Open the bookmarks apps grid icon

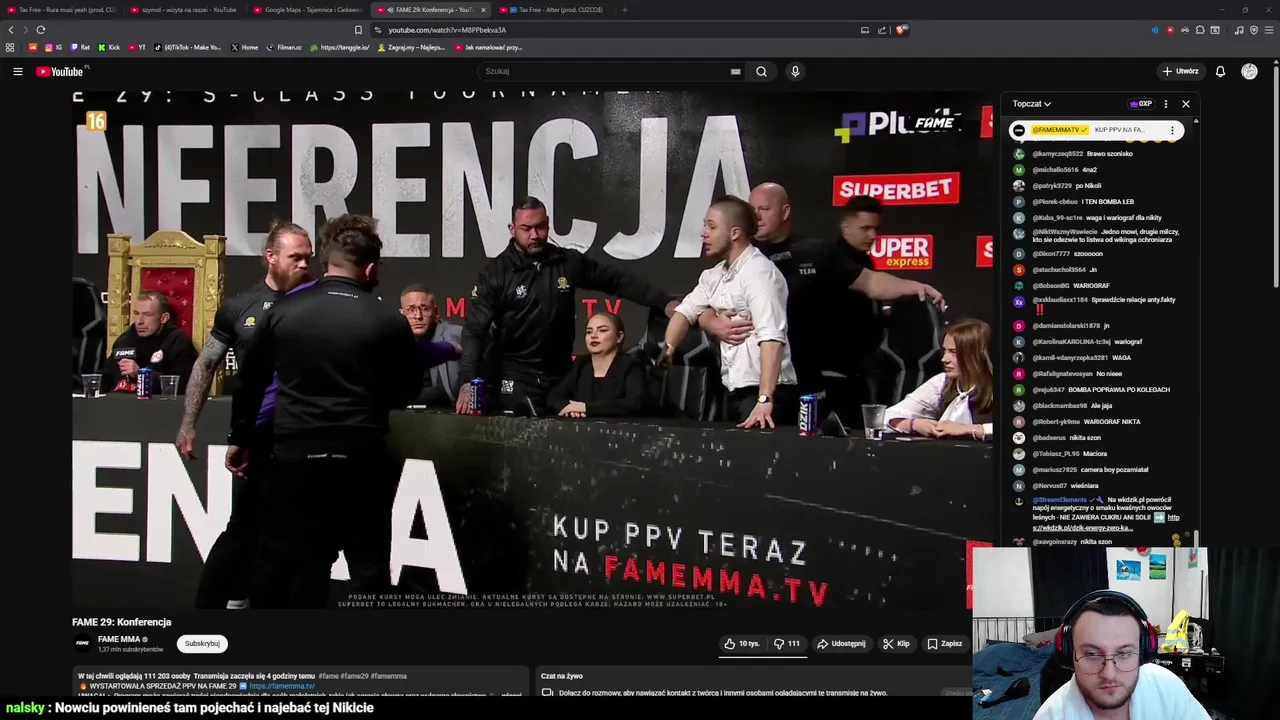tap(10, 47)
